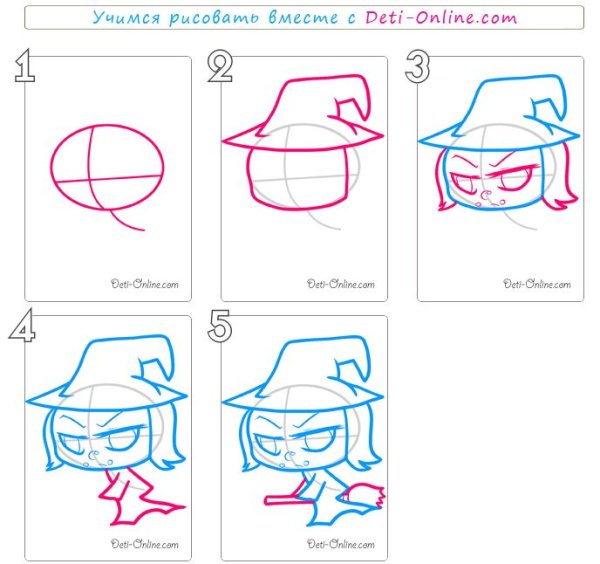This screenshot has height=564, width=600.
Task: Click the step 5 number icon
Action: (220, 326)
